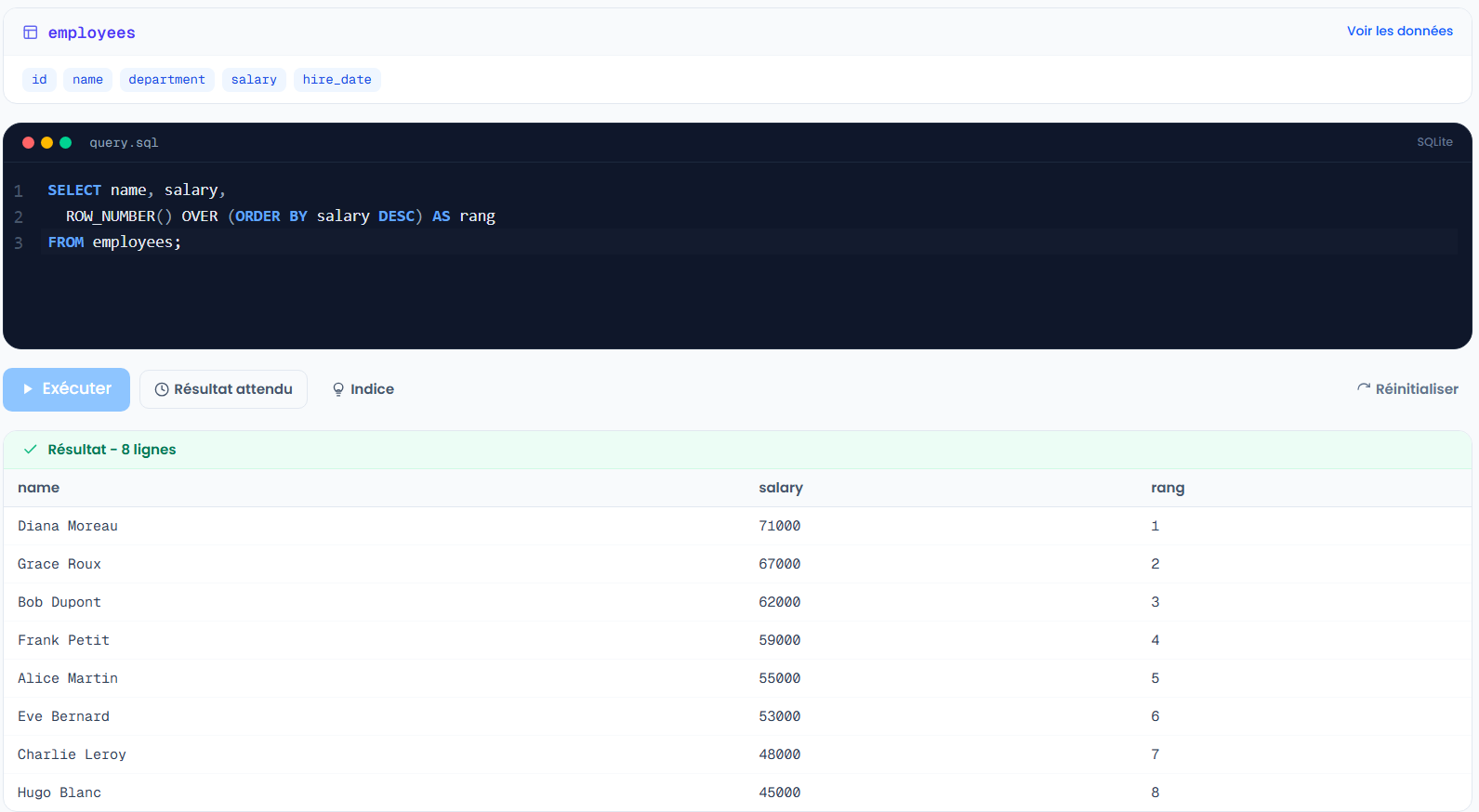Show the Résultat attendu panel
Viewport: 1479px width, 812px height.
pyautogui.click(x=223, y=389)
